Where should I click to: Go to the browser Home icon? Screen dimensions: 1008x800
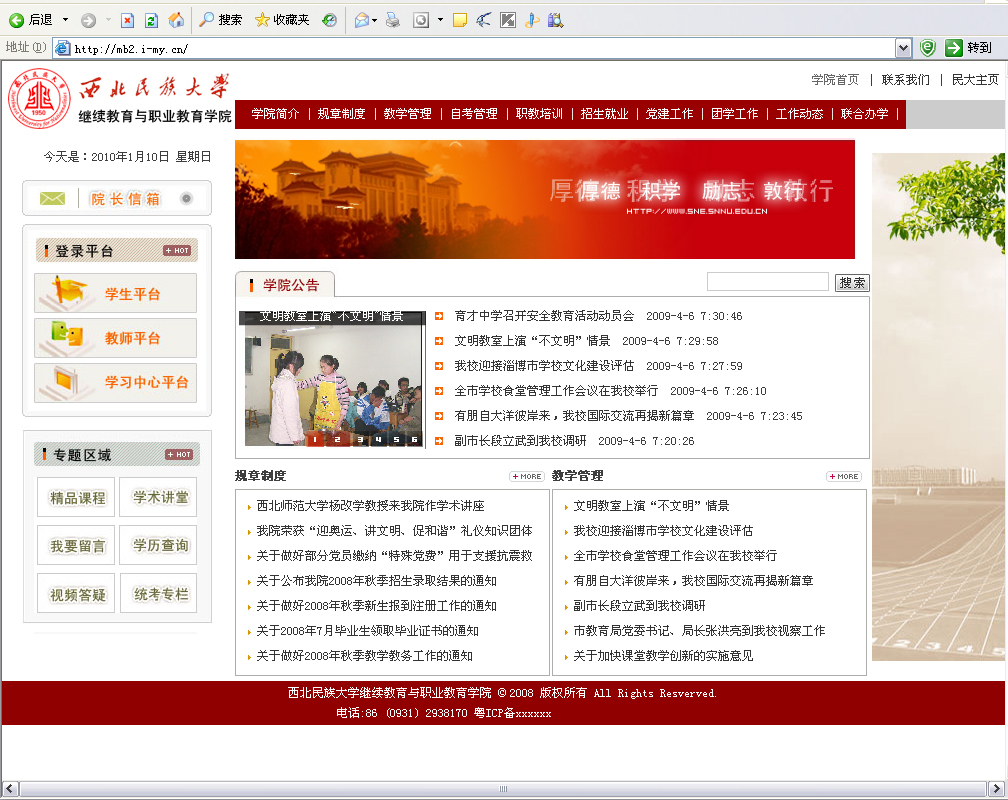click(x=176, y=21)
